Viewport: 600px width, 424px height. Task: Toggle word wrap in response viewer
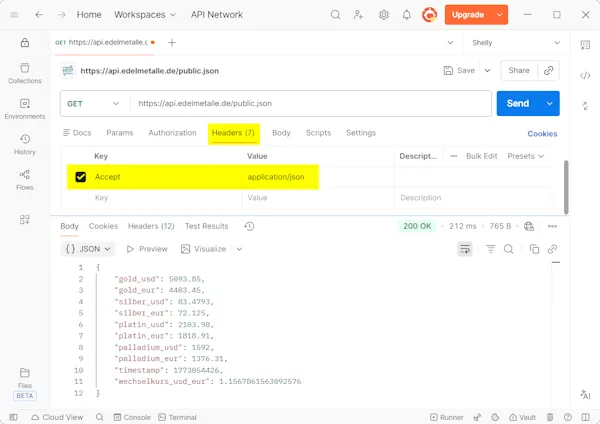(x=465, y=249)
